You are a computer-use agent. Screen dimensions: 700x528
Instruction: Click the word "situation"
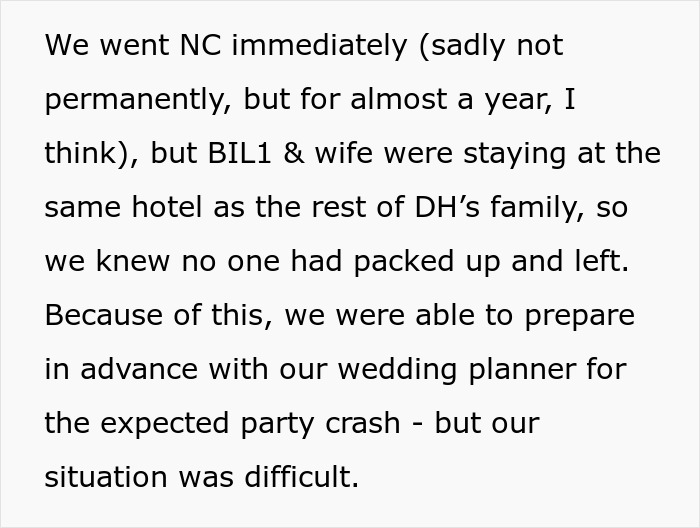(106, 477)
